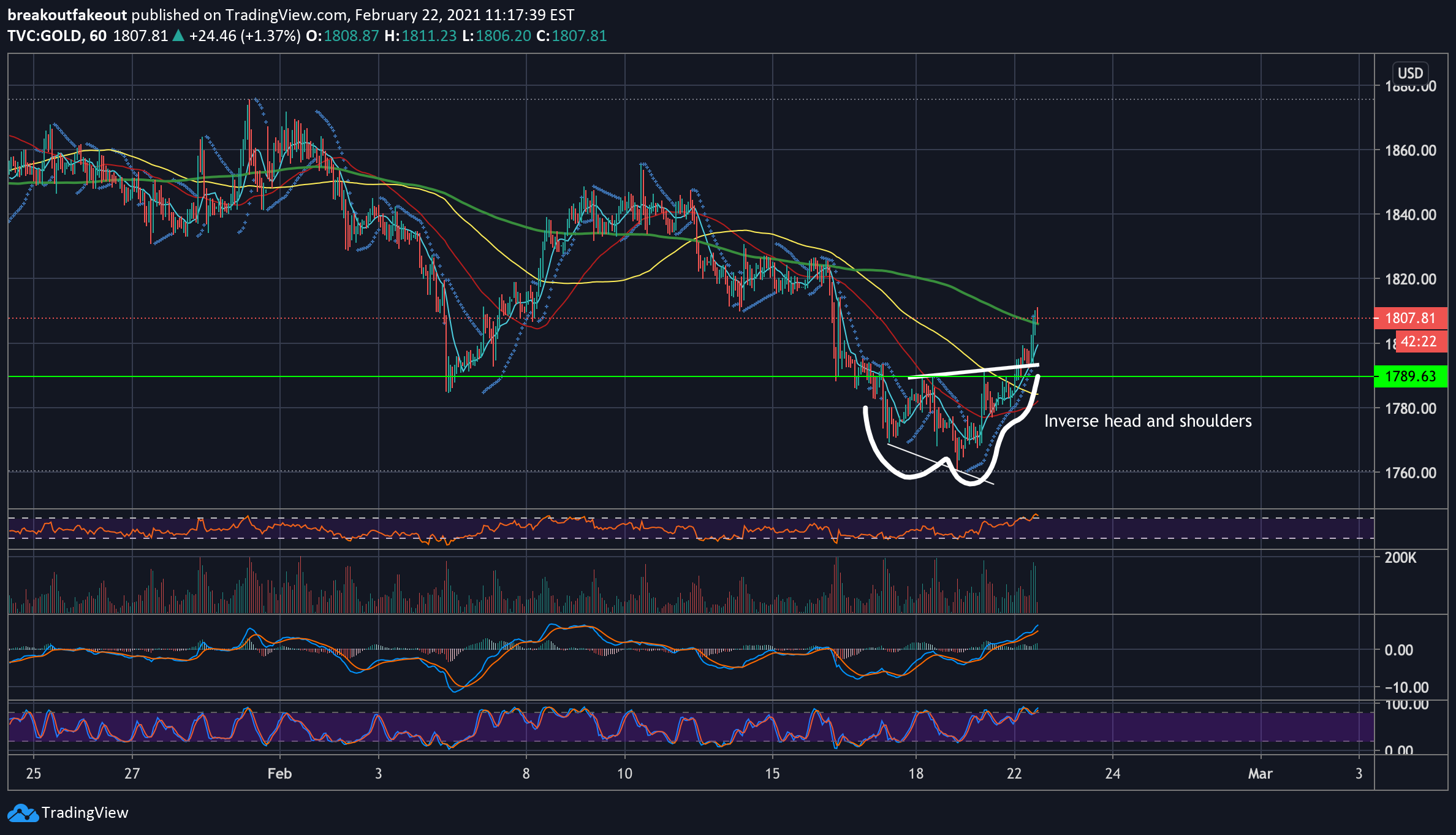Image resolution: width=1456 pixels, height=835 pixels.
Task: Click the TradingView cloud logo icon
Action: click(x=23, y=813)
